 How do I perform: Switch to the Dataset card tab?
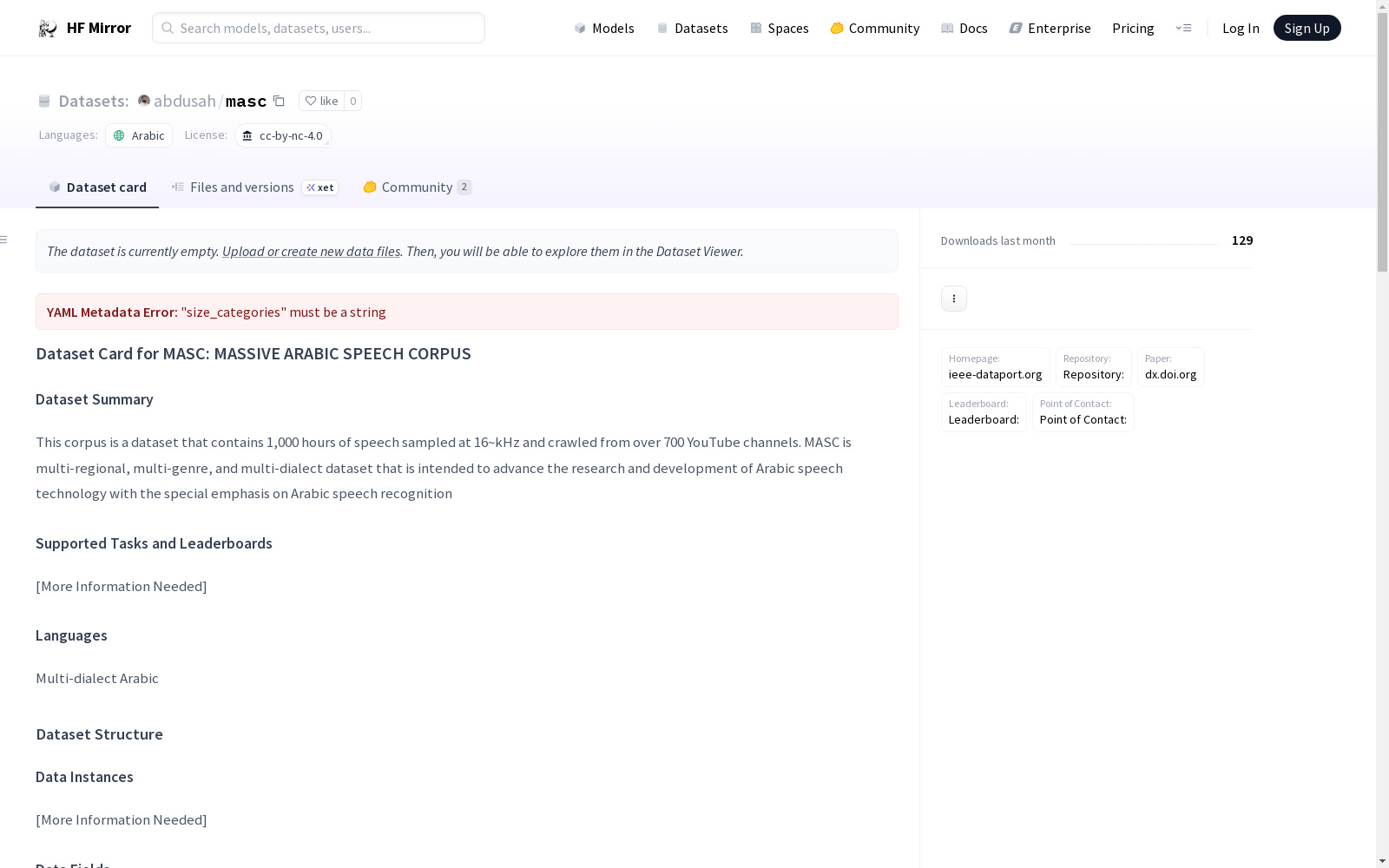[97, 187]
